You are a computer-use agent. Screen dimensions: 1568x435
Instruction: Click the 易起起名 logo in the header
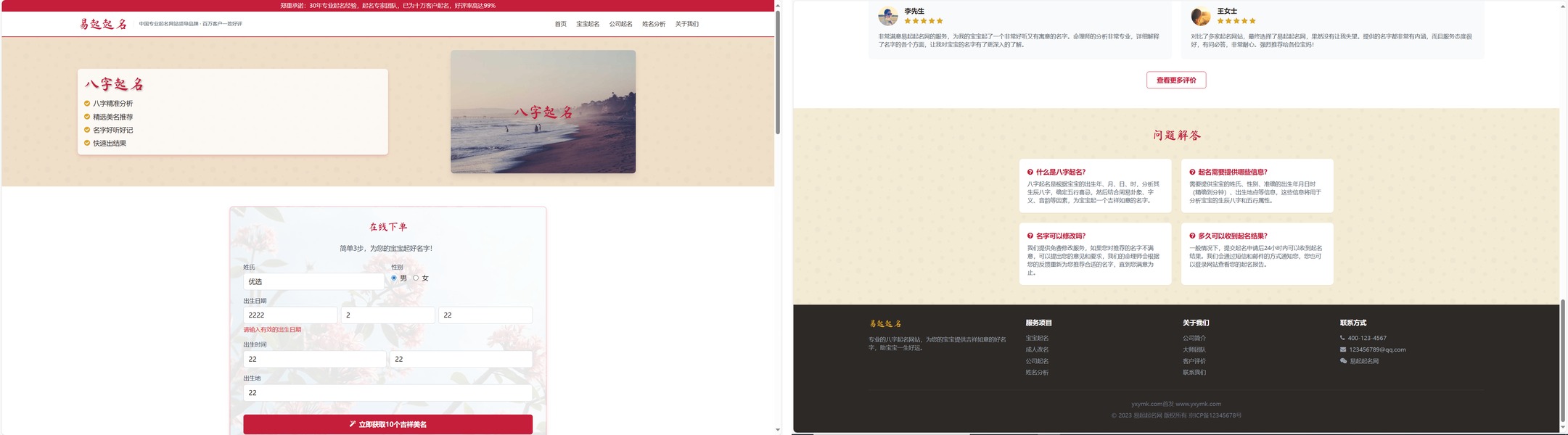(103, 24)
